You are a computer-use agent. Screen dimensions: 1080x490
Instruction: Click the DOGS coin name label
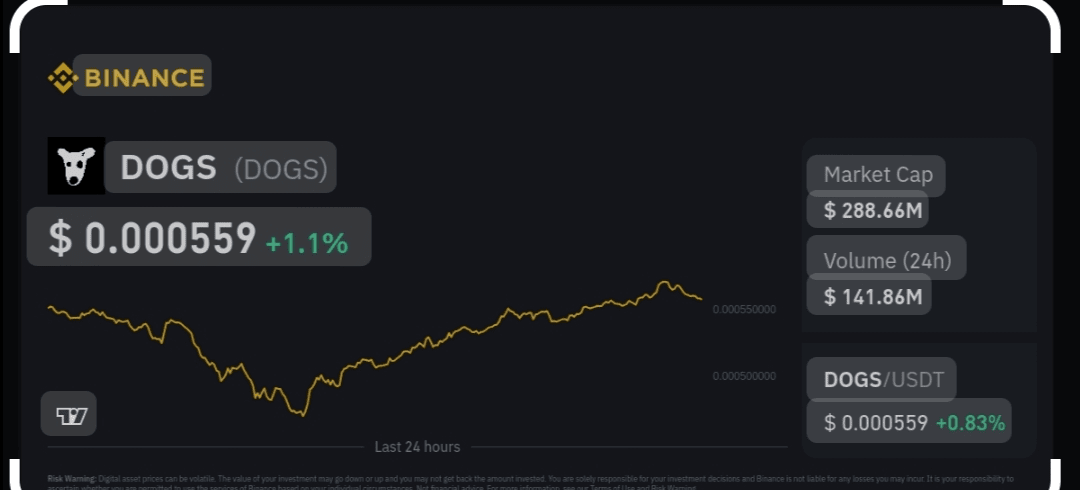(x=168, y=168)
